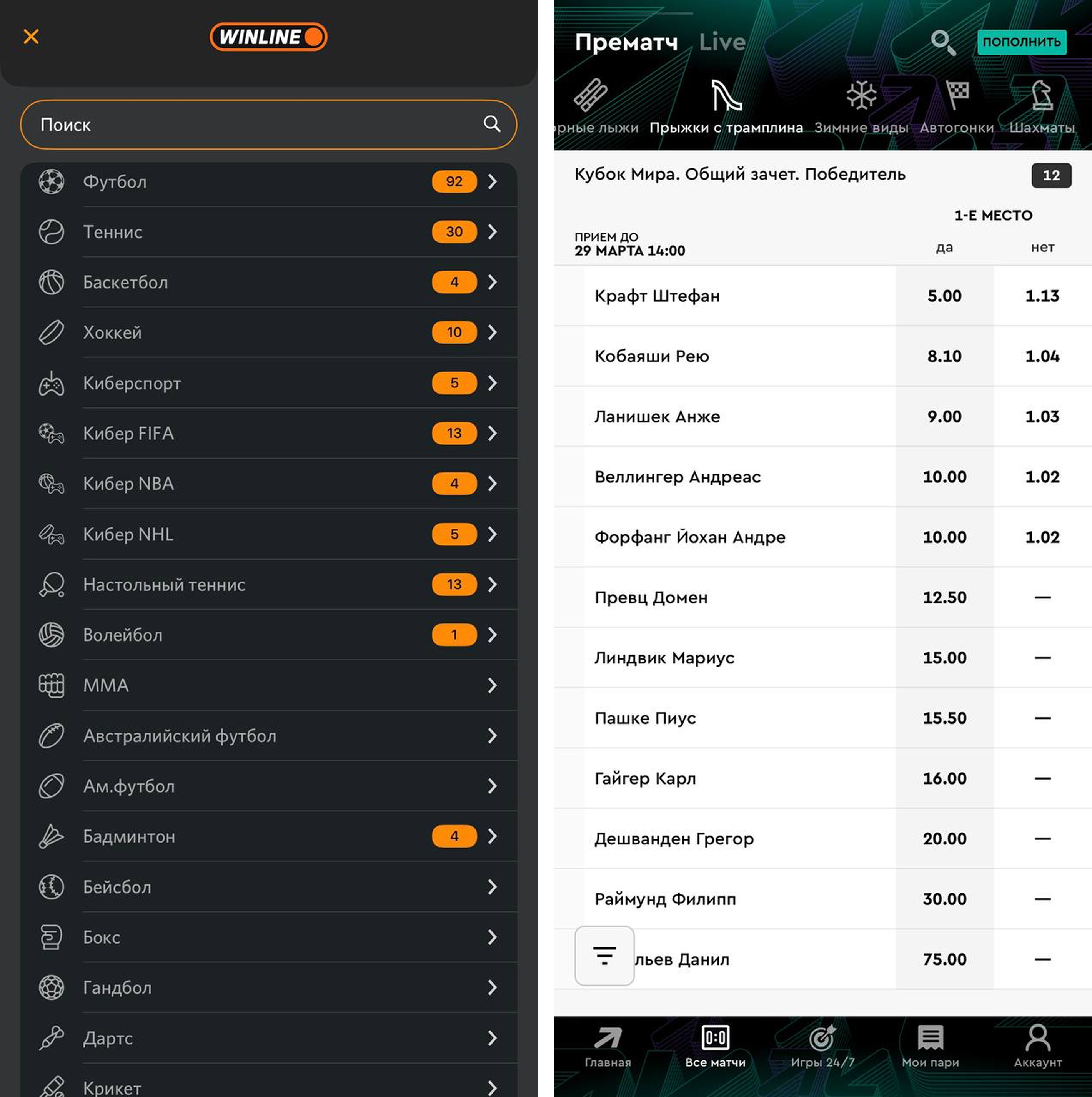Image resolution: width=1092 pixels, height=1097 pixels.
Task: Expand the Киберспорт sport row
Action: click(x=492, y=383)
